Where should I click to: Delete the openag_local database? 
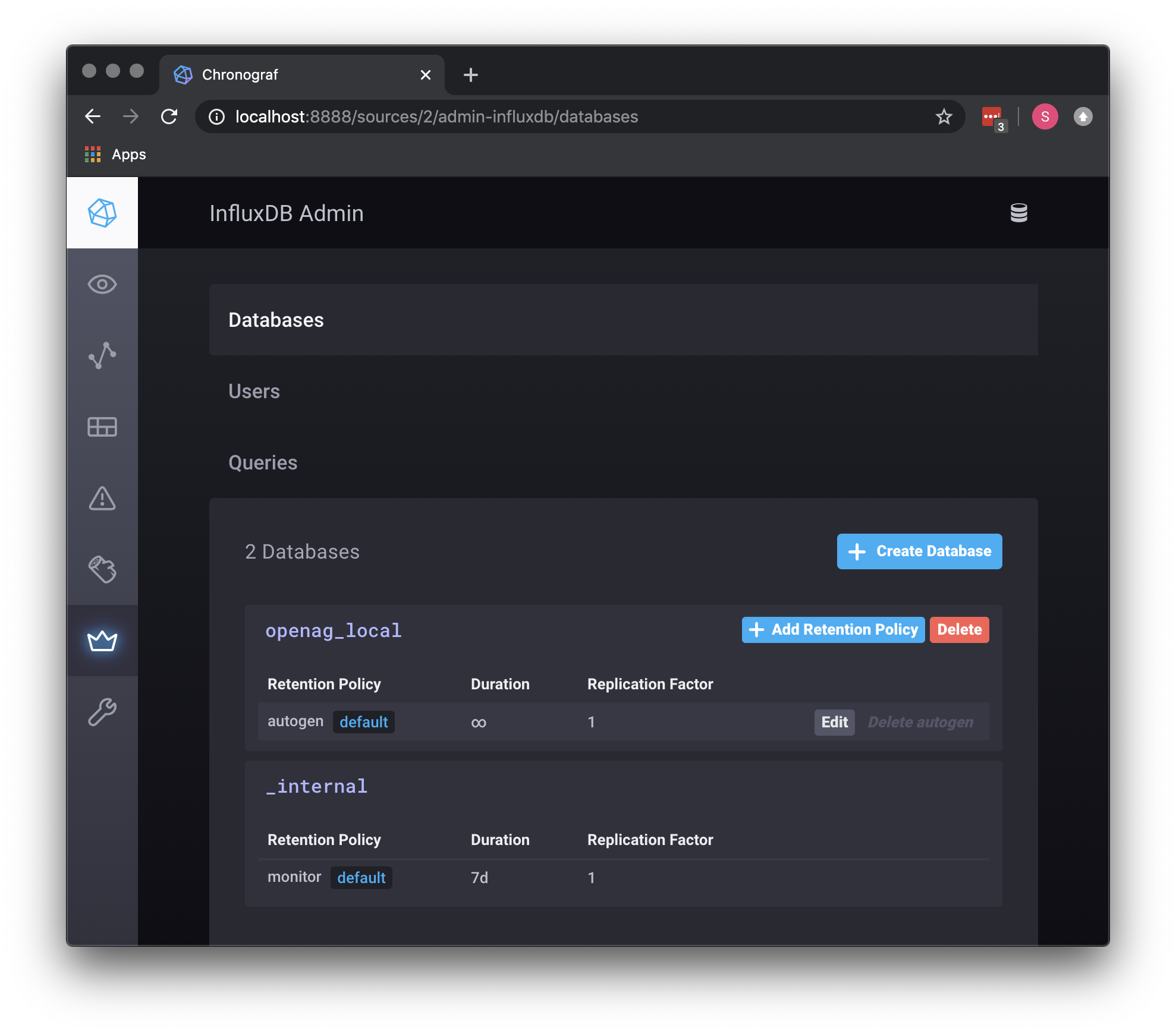[960, 630]
